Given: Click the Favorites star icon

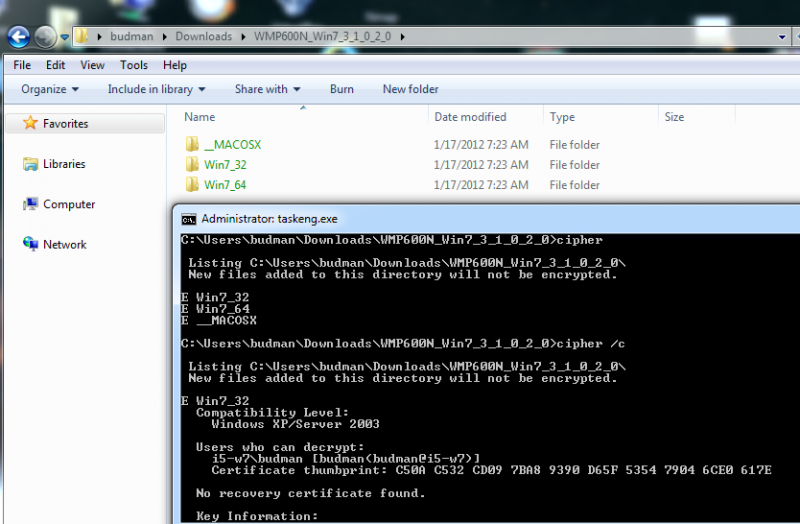Looking at the screenshot, I should pos(31,123).
